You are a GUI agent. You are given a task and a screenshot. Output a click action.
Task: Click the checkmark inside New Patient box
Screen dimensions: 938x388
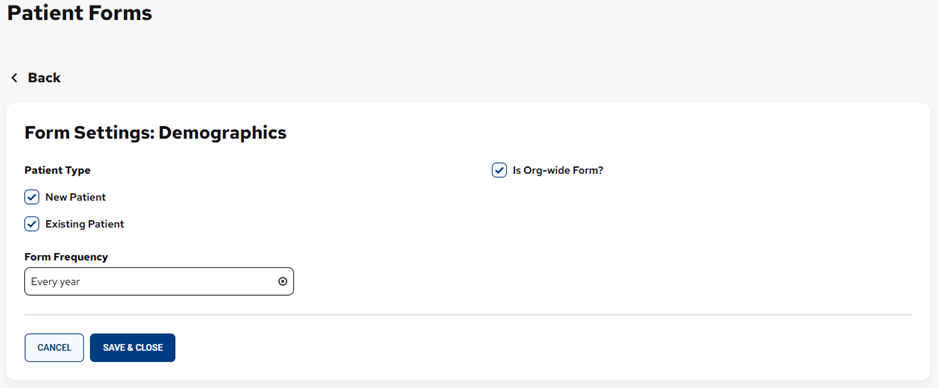coord(32,197)
